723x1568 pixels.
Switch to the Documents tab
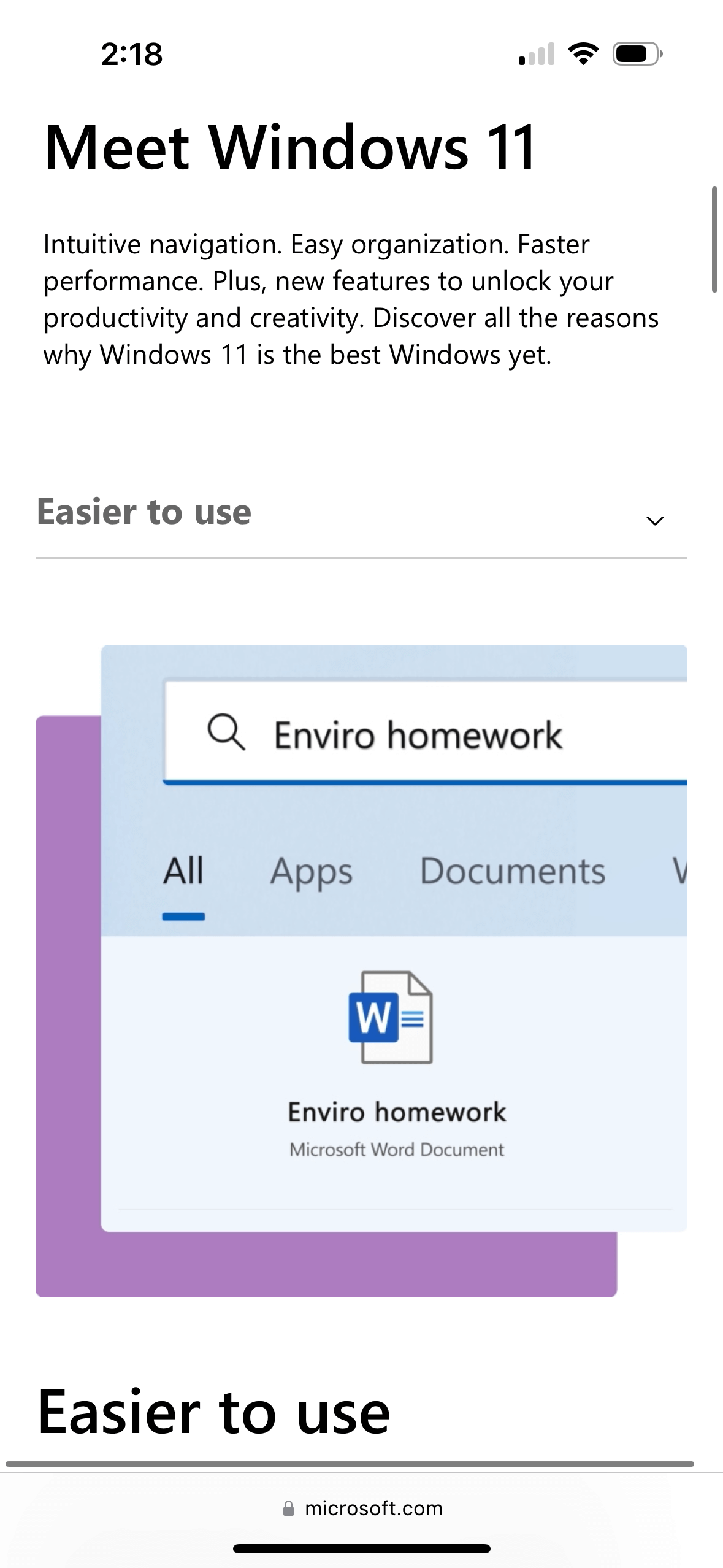click(x=512, y=871)
